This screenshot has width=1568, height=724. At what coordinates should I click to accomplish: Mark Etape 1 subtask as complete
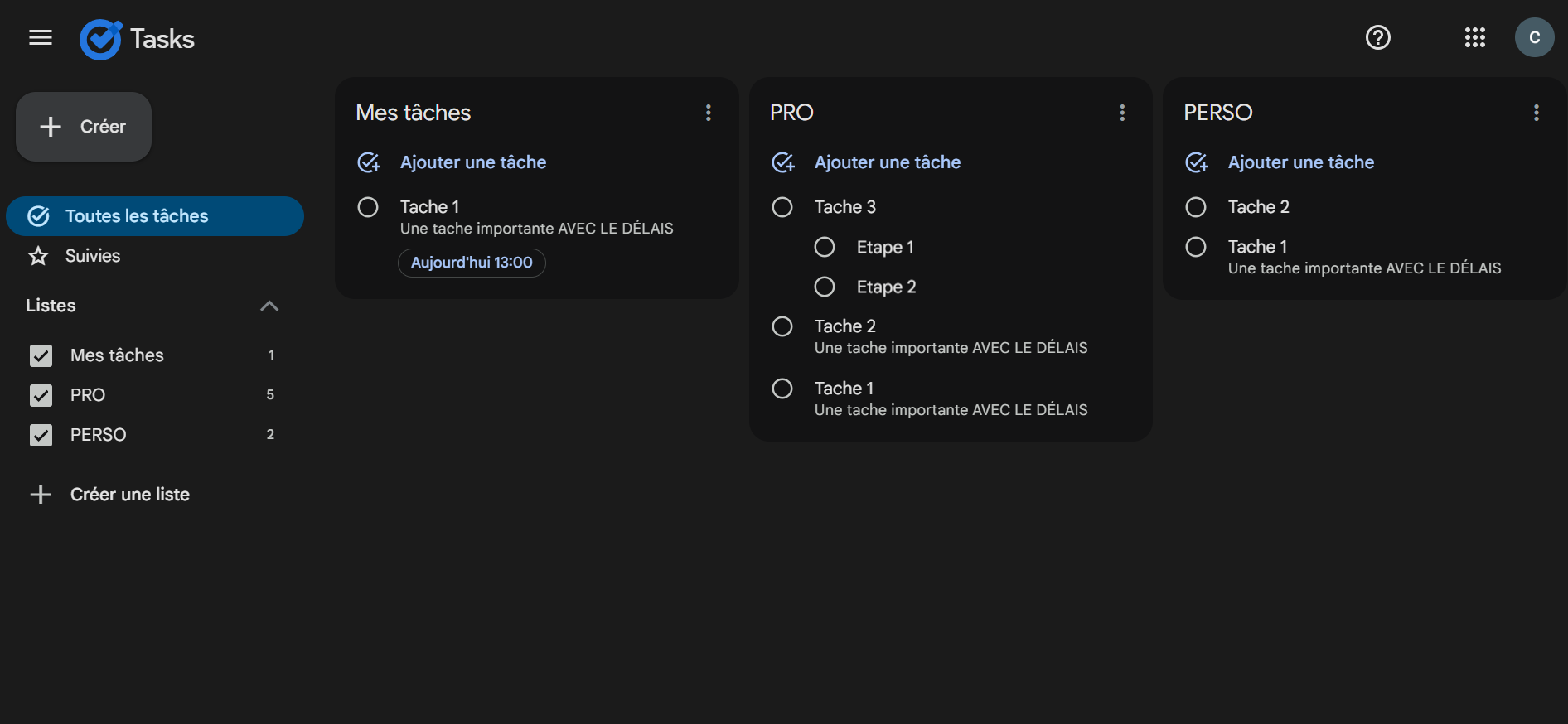(825, 247)
